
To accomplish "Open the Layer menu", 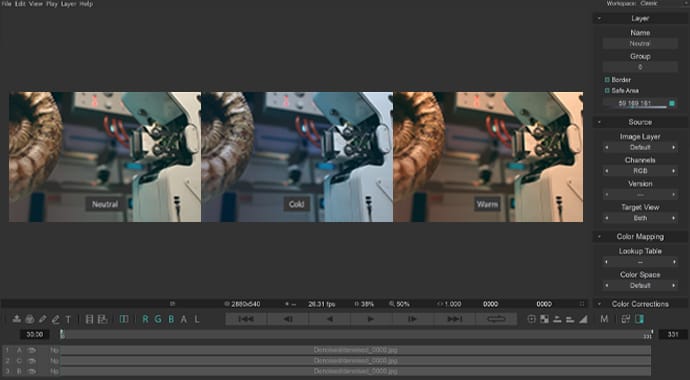I will click(68, 4).
